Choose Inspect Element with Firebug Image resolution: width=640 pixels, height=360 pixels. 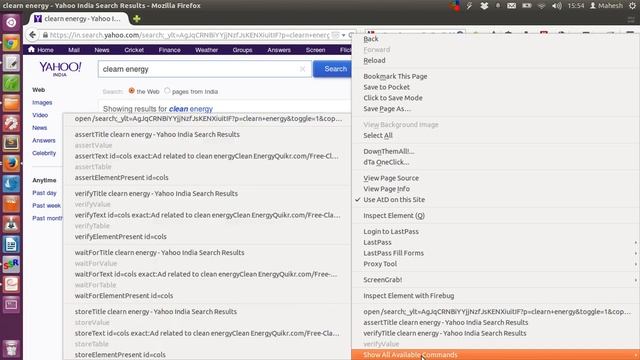[x=496, y=296]
